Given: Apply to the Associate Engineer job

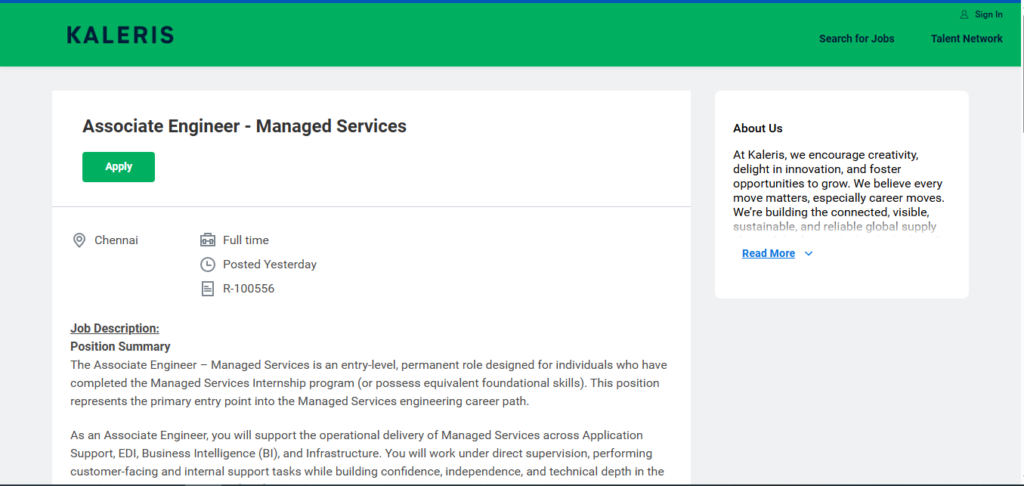Looking at the screenshot, I should click(x=118, y=167).
